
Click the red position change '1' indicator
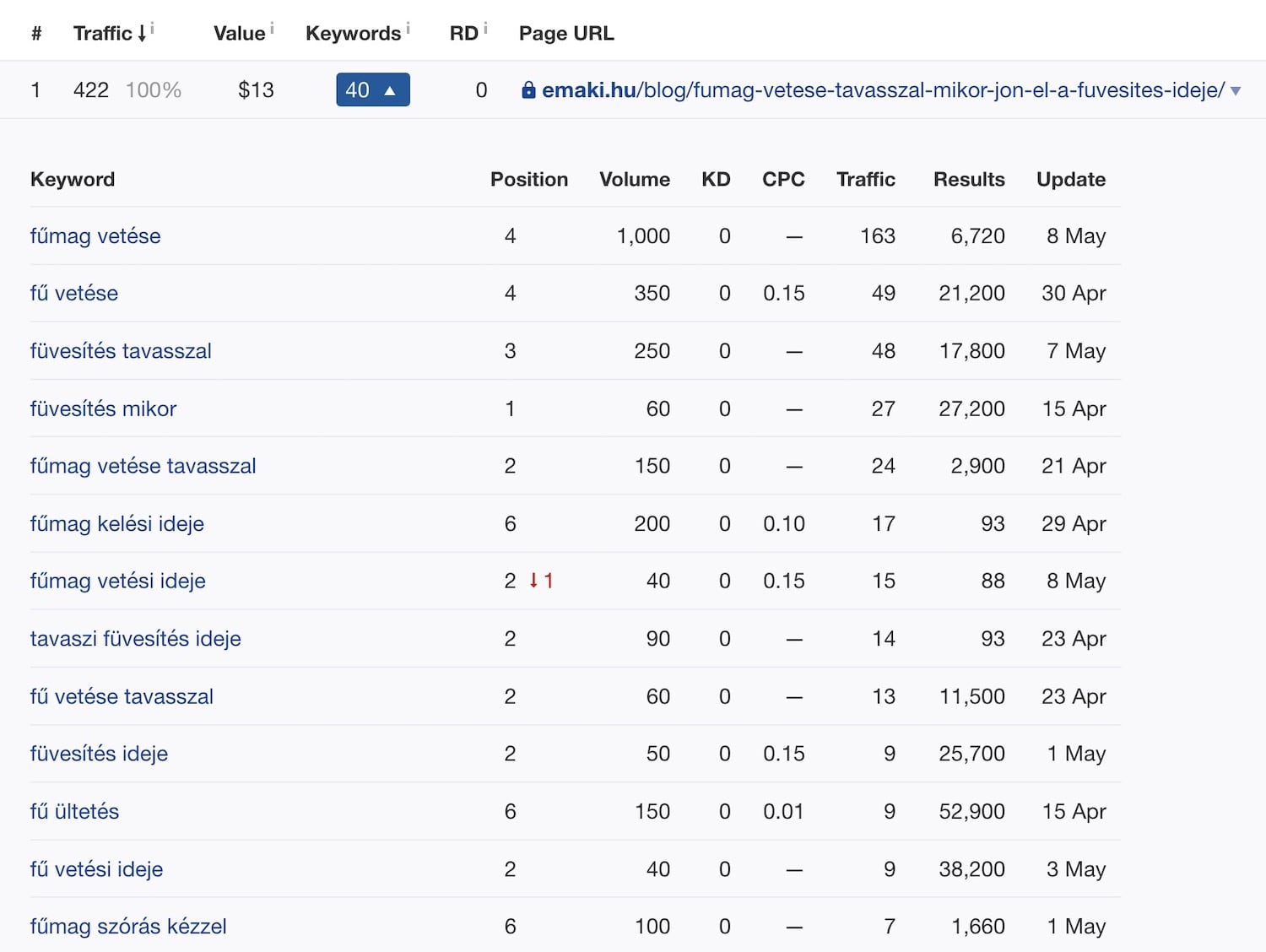tap(541, 581)
